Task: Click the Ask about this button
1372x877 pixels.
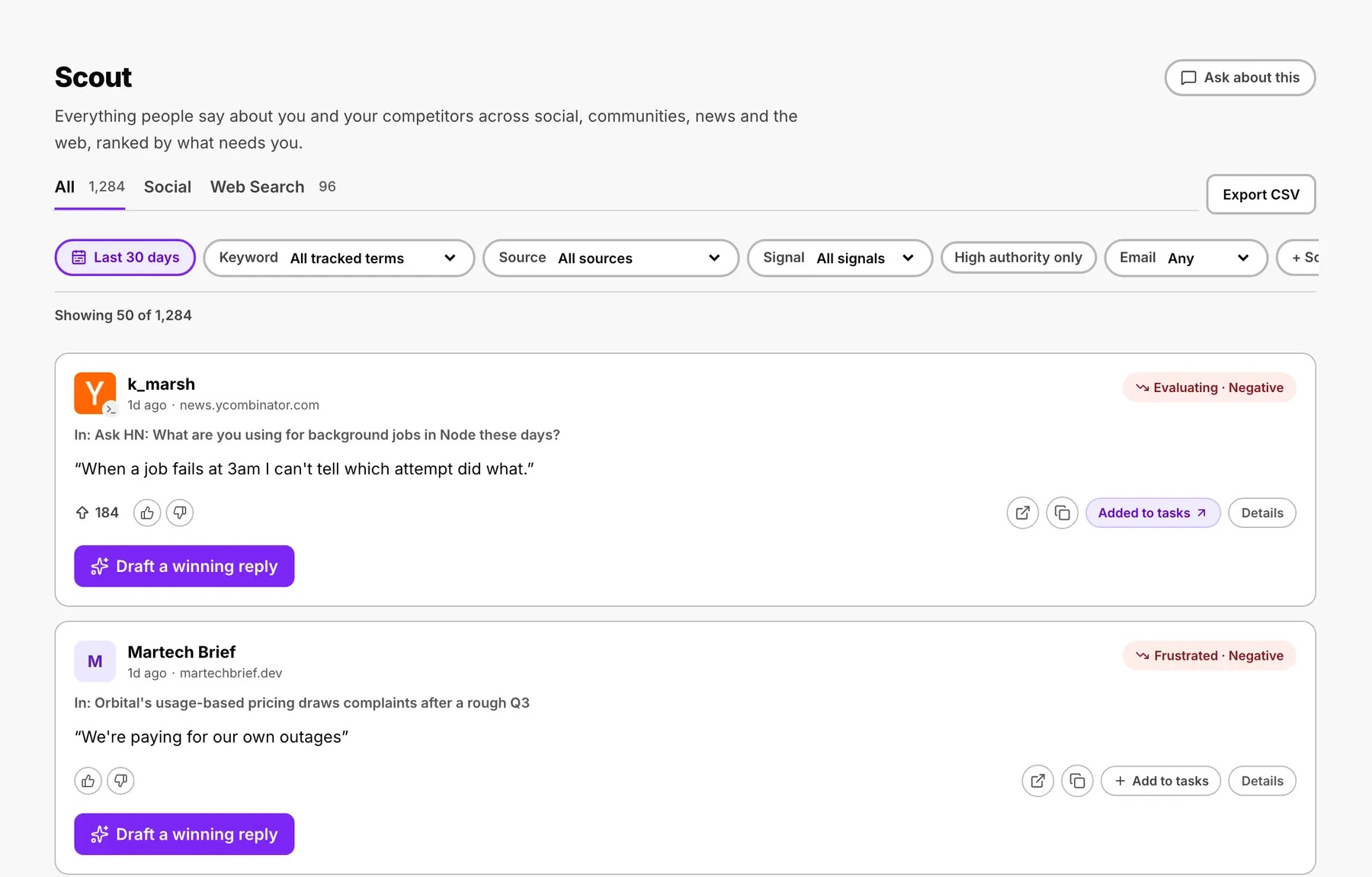Action: point(1240,78)
